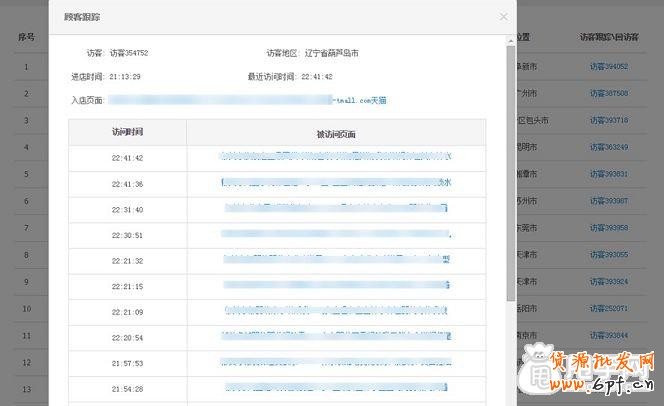Click the 访问时间 column header
Viewport: 664px width, 406px height.
pyautogui.click(x=127, y=132)
